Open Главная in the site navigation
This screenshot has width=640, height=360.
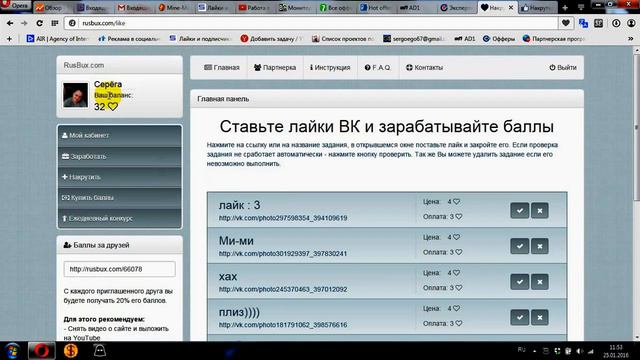[222, 68]
